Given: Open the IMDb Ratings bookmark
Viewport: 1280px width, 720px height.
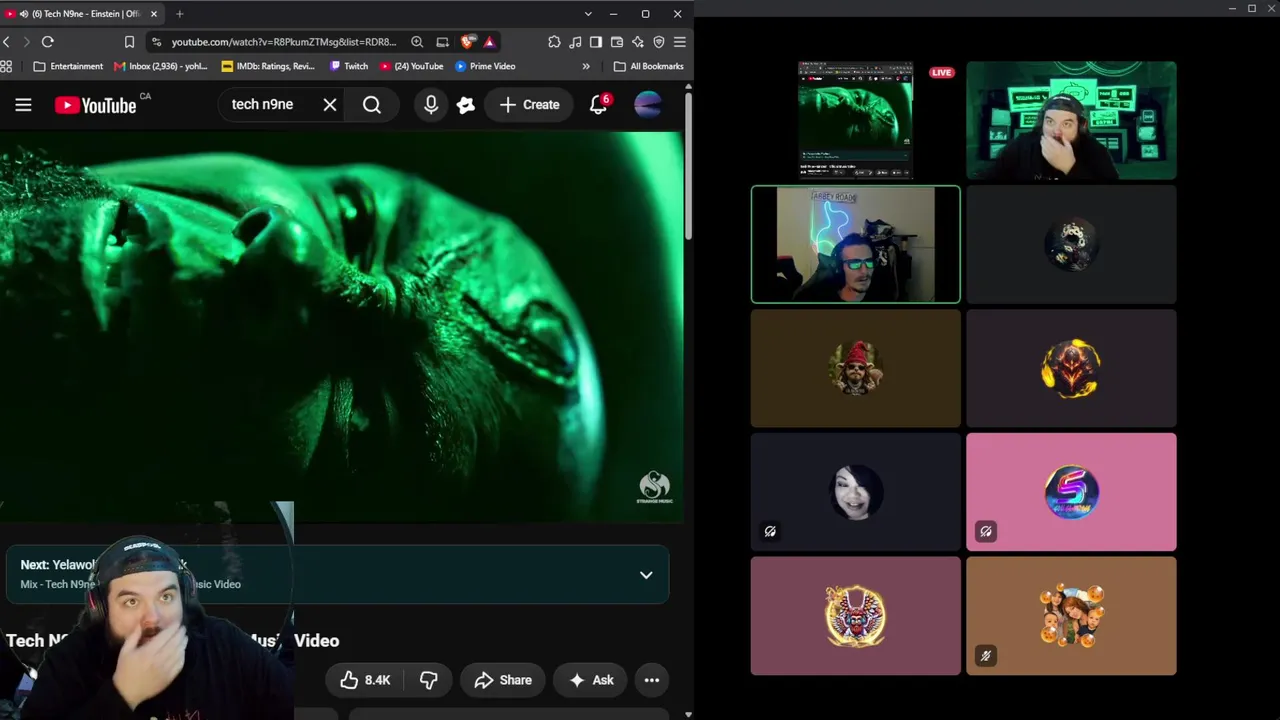Looking at the screenshot, I should point(268,66).
